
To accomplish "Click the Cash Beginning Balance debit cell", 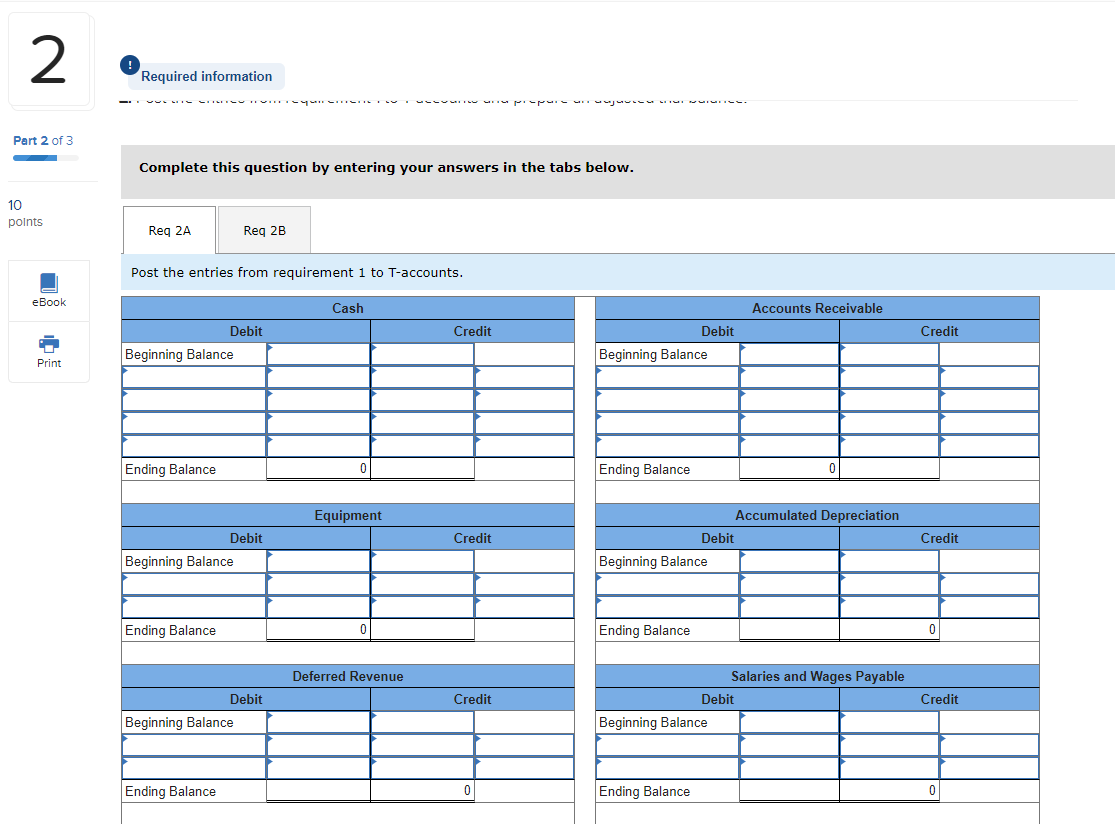I will (318, 353).
